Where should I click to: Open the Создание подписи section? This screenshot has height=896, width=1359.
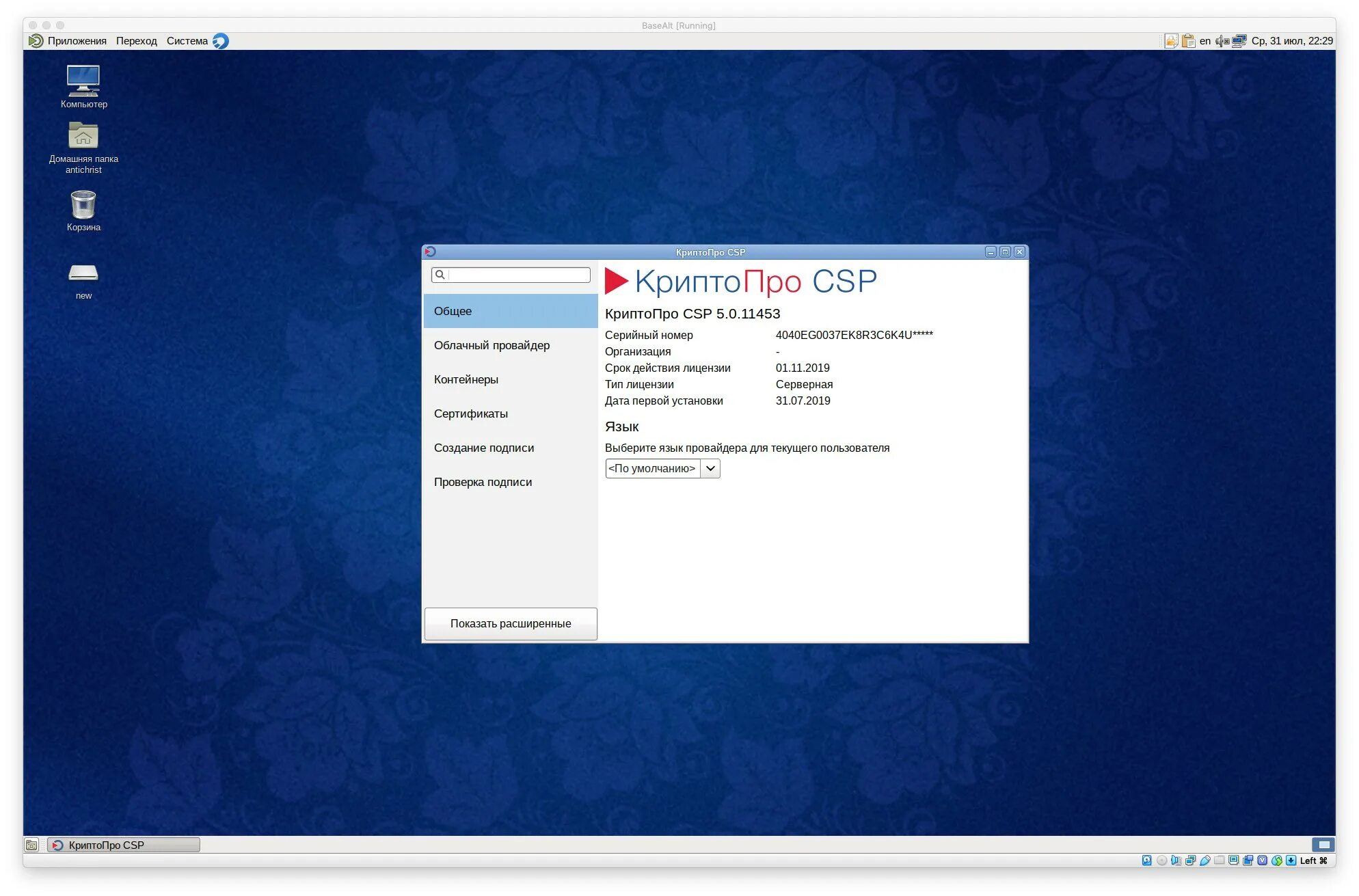tap(510, 448)
